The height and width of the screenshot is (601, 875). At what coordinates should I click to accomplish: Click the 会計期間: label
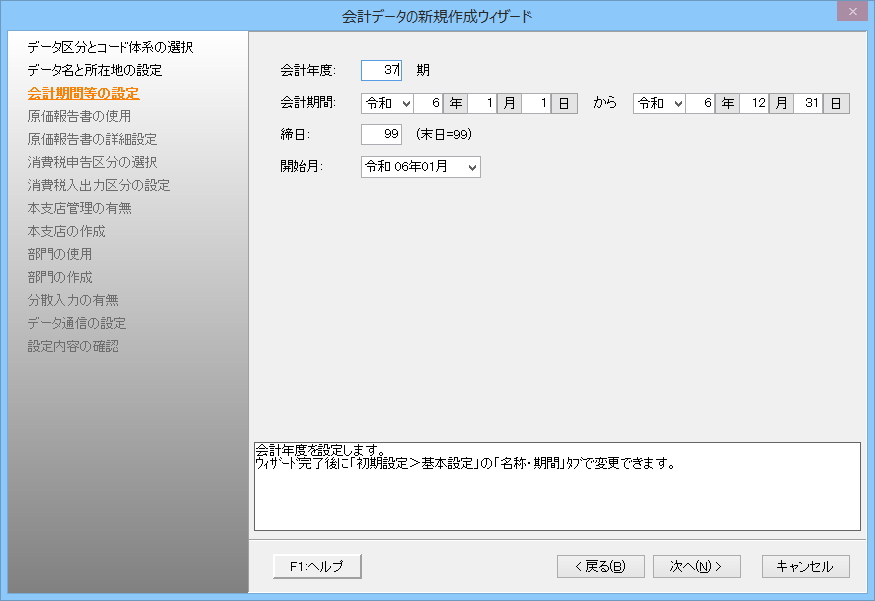(308, 103)
